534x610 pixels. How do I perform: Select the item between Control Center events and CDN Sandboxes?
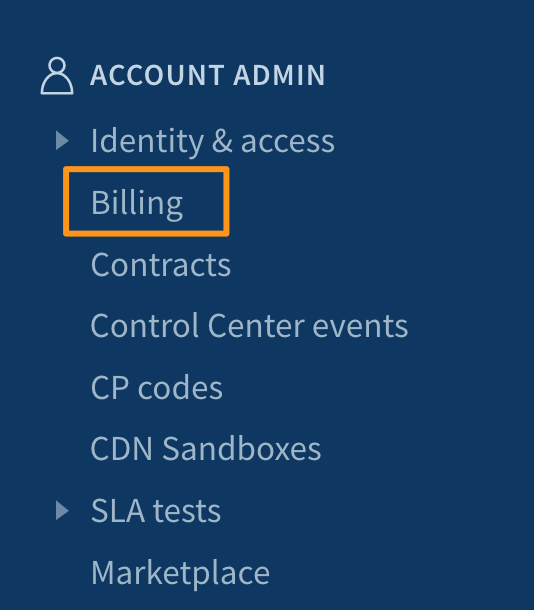[x=157, y=387]
